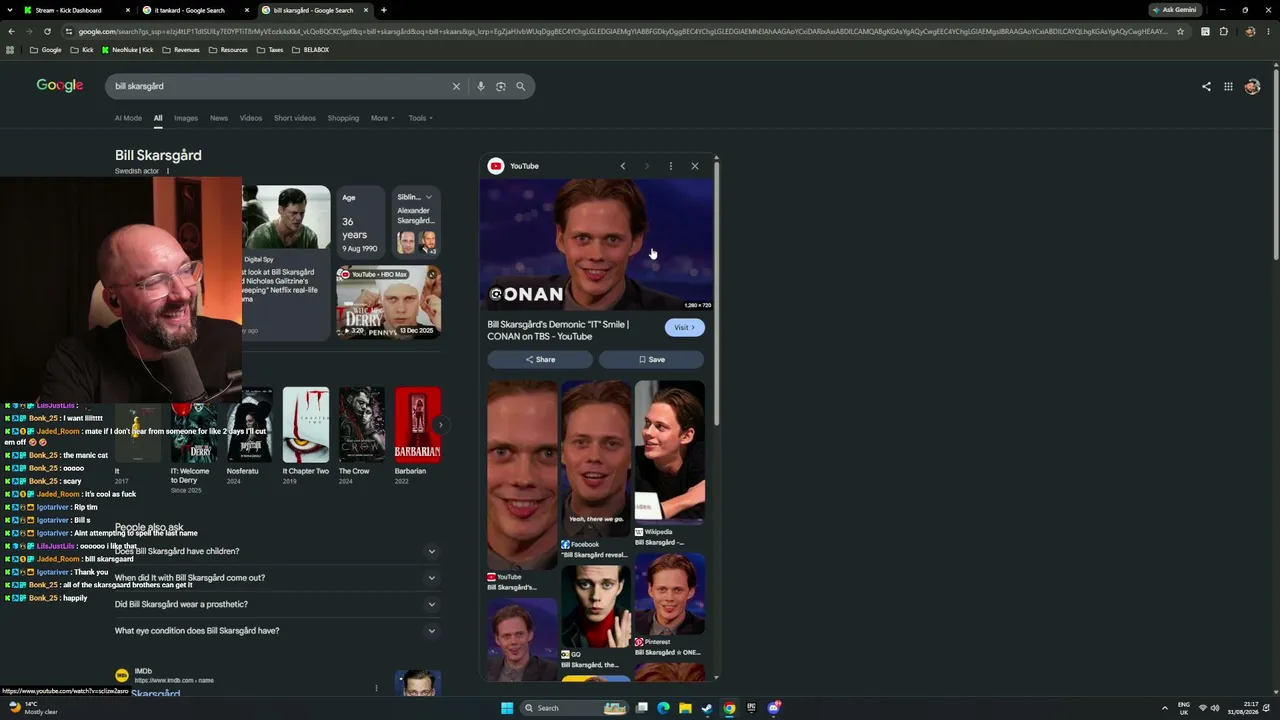Open the Google account avatar on the page

1252,86
